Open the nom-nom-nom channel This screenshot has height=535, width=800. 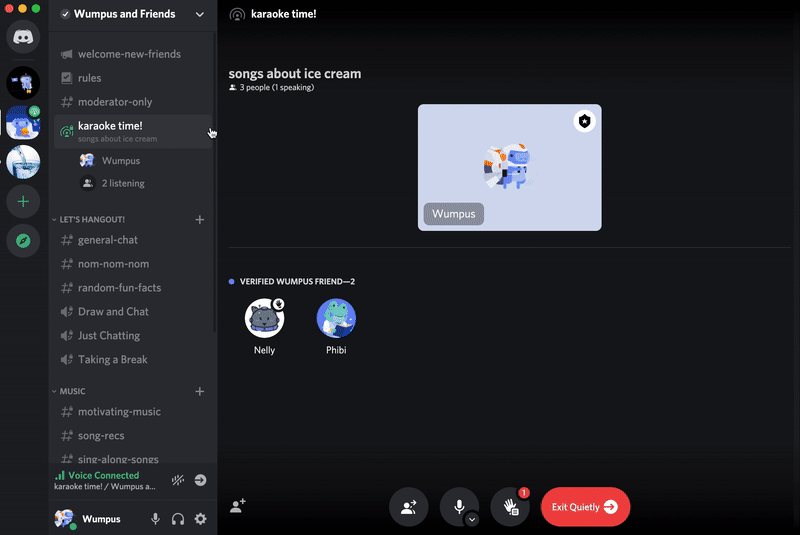tap(133, 264)
